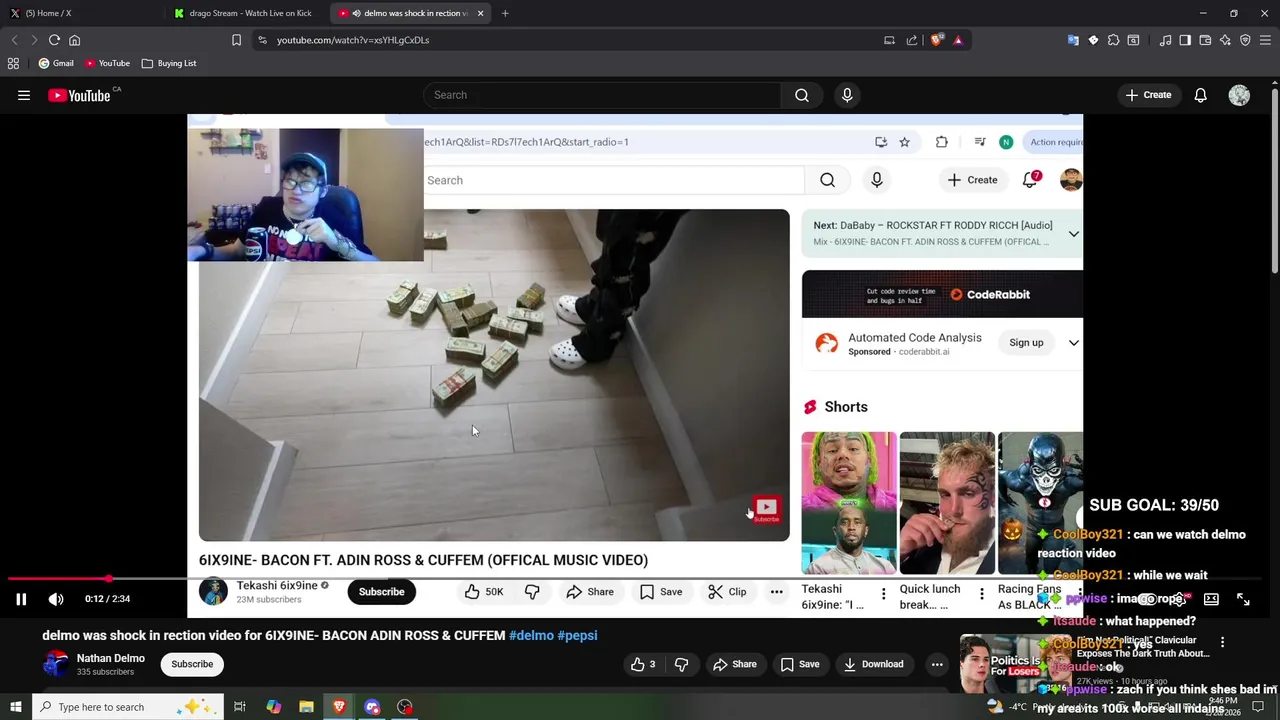The image size is (1280, 720).
Task: Open the Brave Shields lion icon
Action: [x=936, y=40]
